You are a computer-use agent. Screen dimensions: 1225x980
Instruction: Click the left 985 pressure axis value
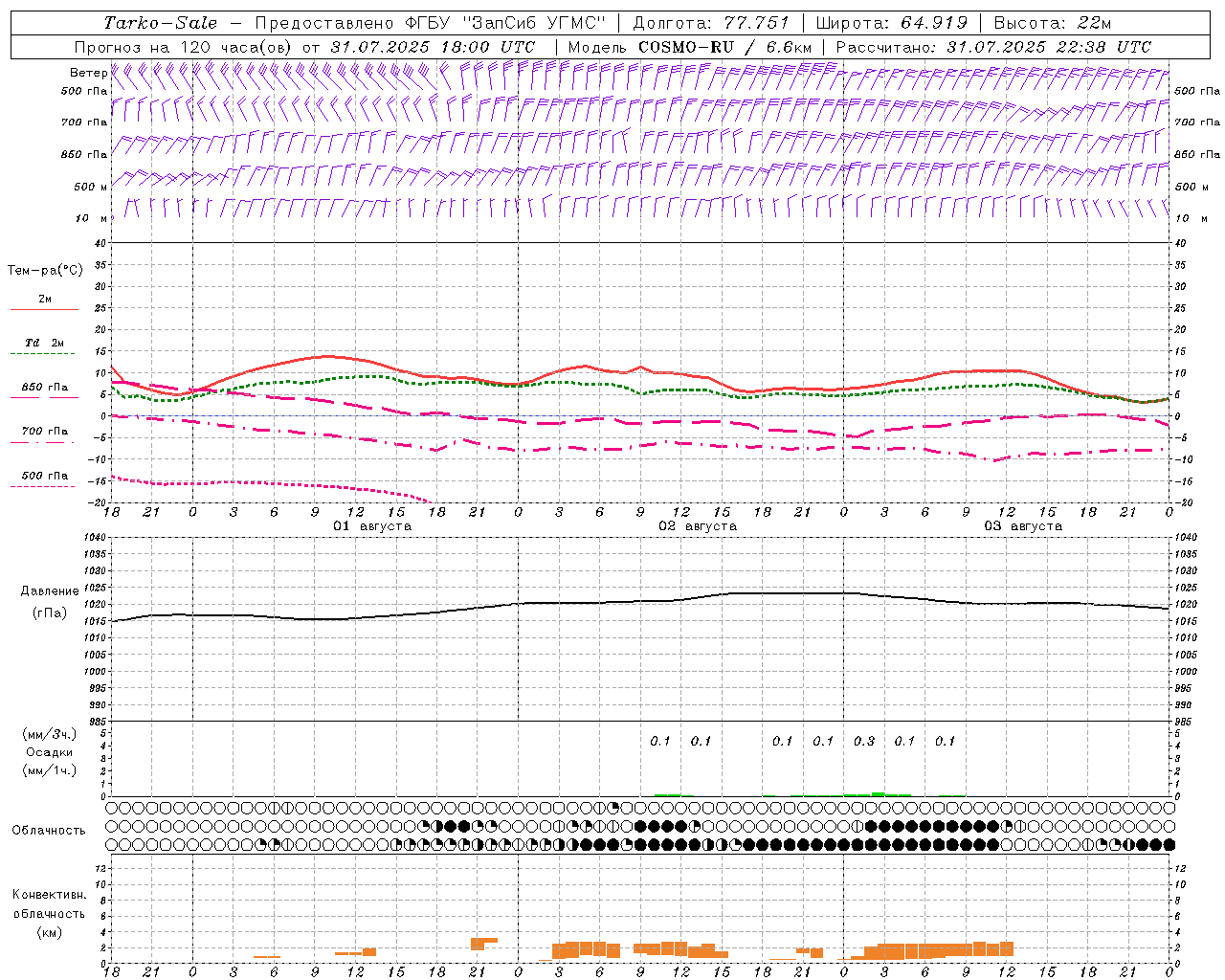[x=97, y=722]
